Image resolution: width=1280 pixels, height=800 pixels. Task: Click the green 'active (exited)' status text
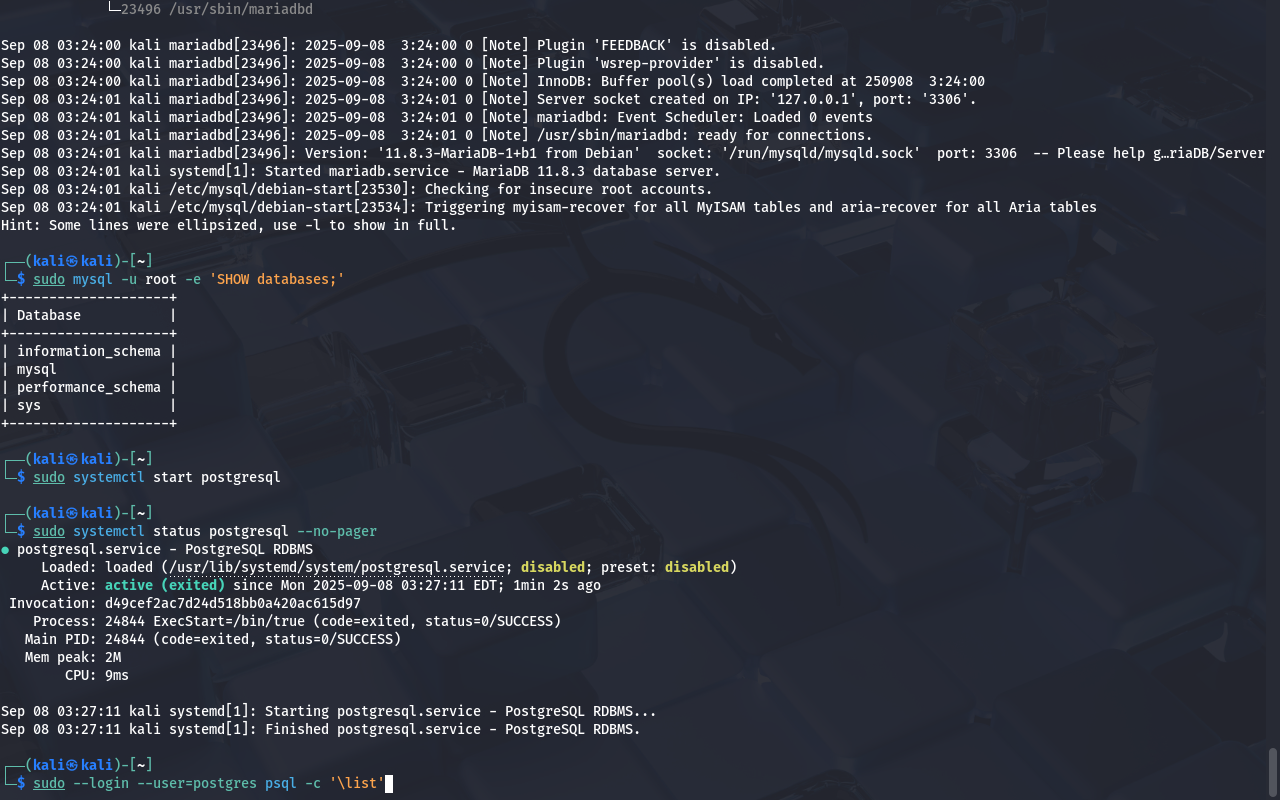pyautogui.click(x=165, y=585)
